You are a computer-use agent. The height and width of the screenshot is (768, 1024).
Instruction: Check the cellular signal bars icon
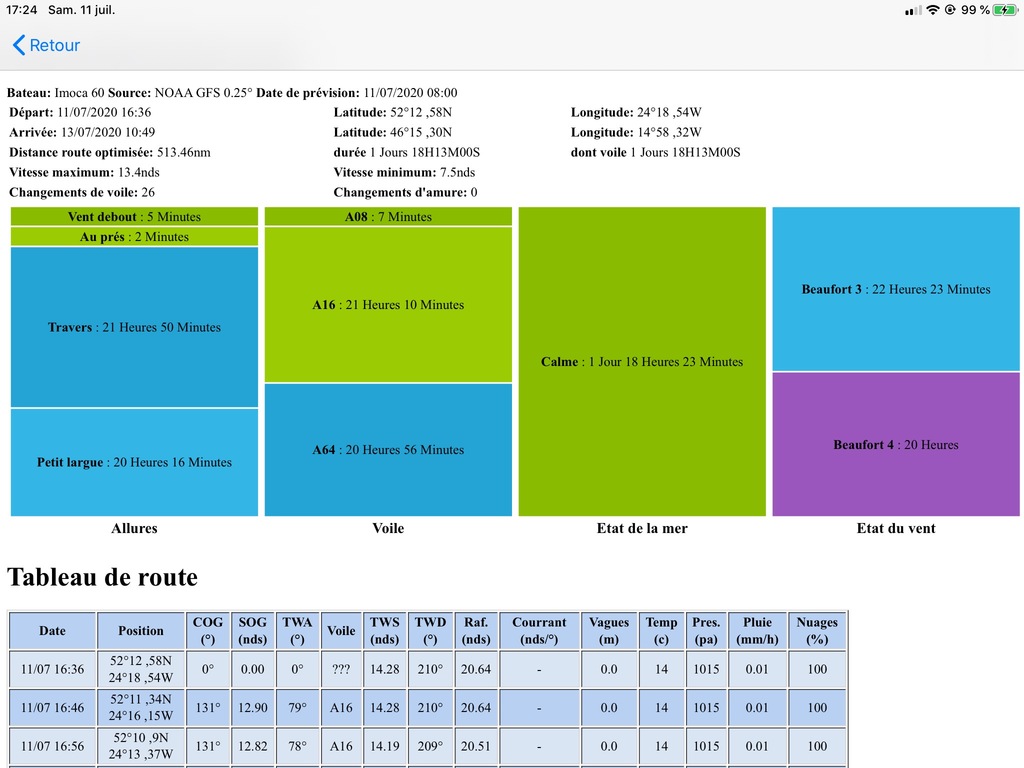click(x=913, y=10)
